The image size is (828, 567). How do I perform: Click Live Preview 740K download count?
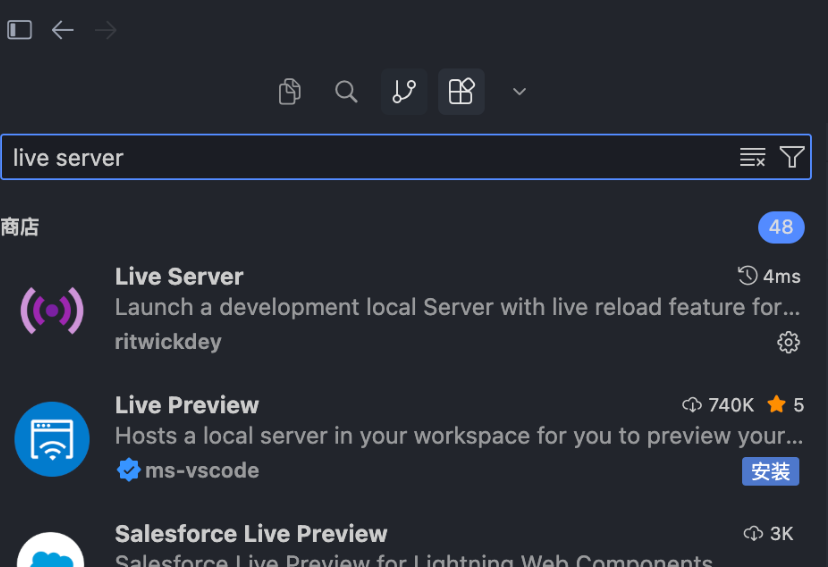click(x=718, y=405)
